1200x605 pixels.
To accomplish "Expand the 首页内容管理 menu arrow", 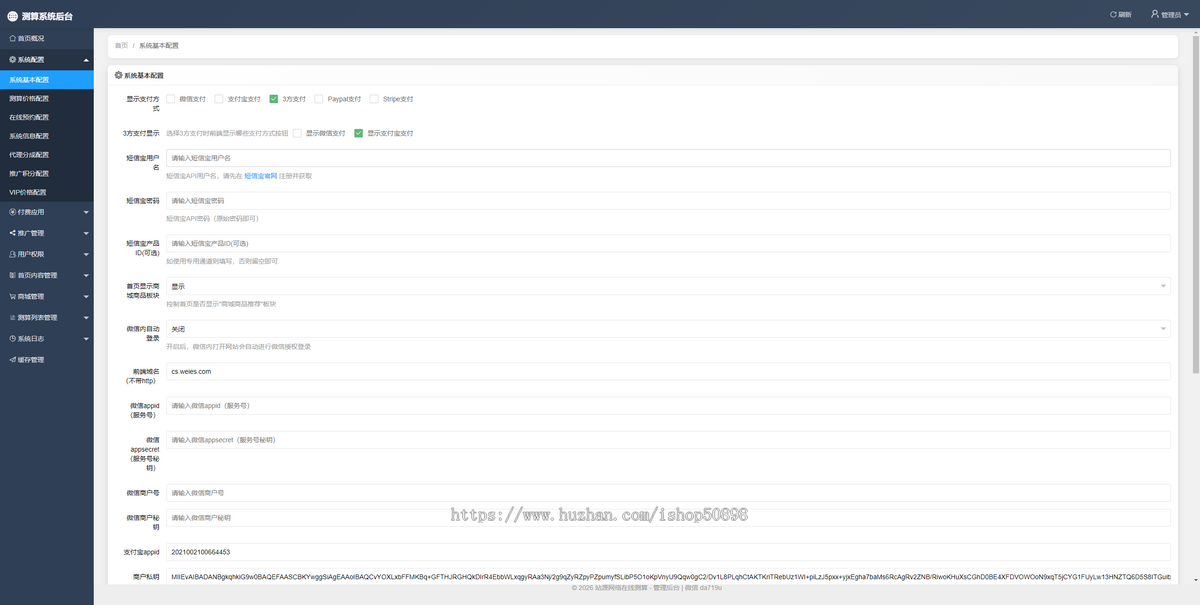I will point(86,275).
